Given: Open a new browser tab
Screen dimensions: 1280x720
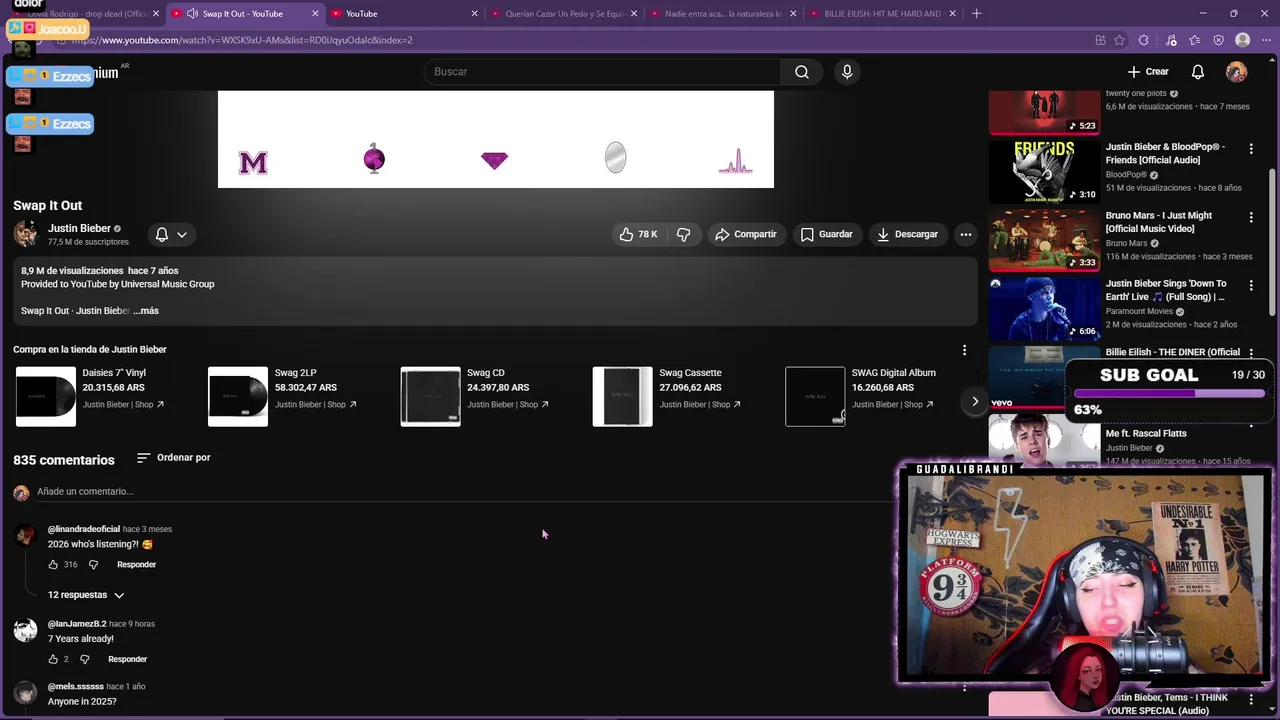Looking at the screenshot, I should pos(976,14).
